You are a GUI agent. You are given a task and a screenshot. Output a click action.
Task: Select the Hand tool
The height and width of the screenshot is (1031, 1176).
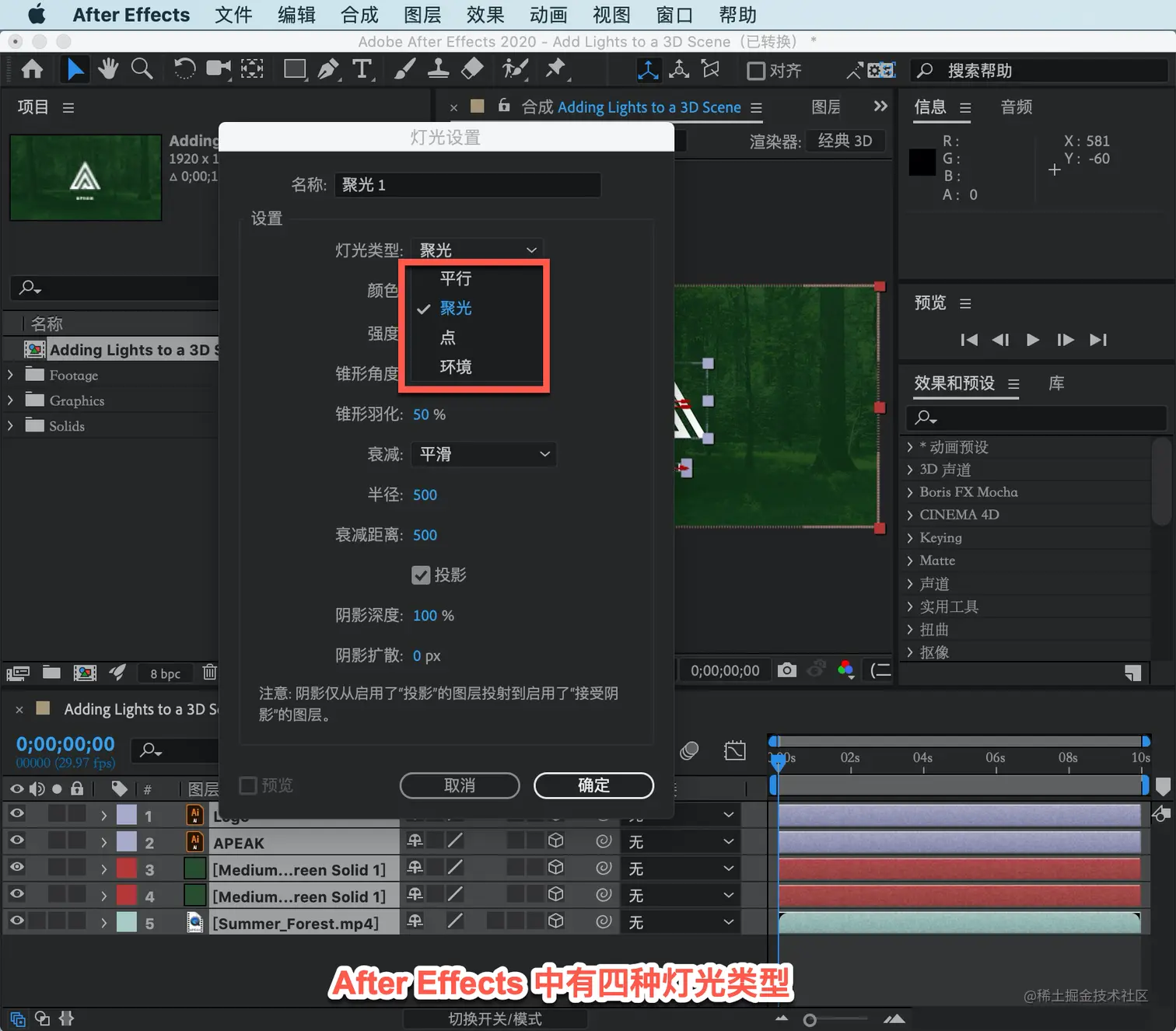[x=108, y=70]
